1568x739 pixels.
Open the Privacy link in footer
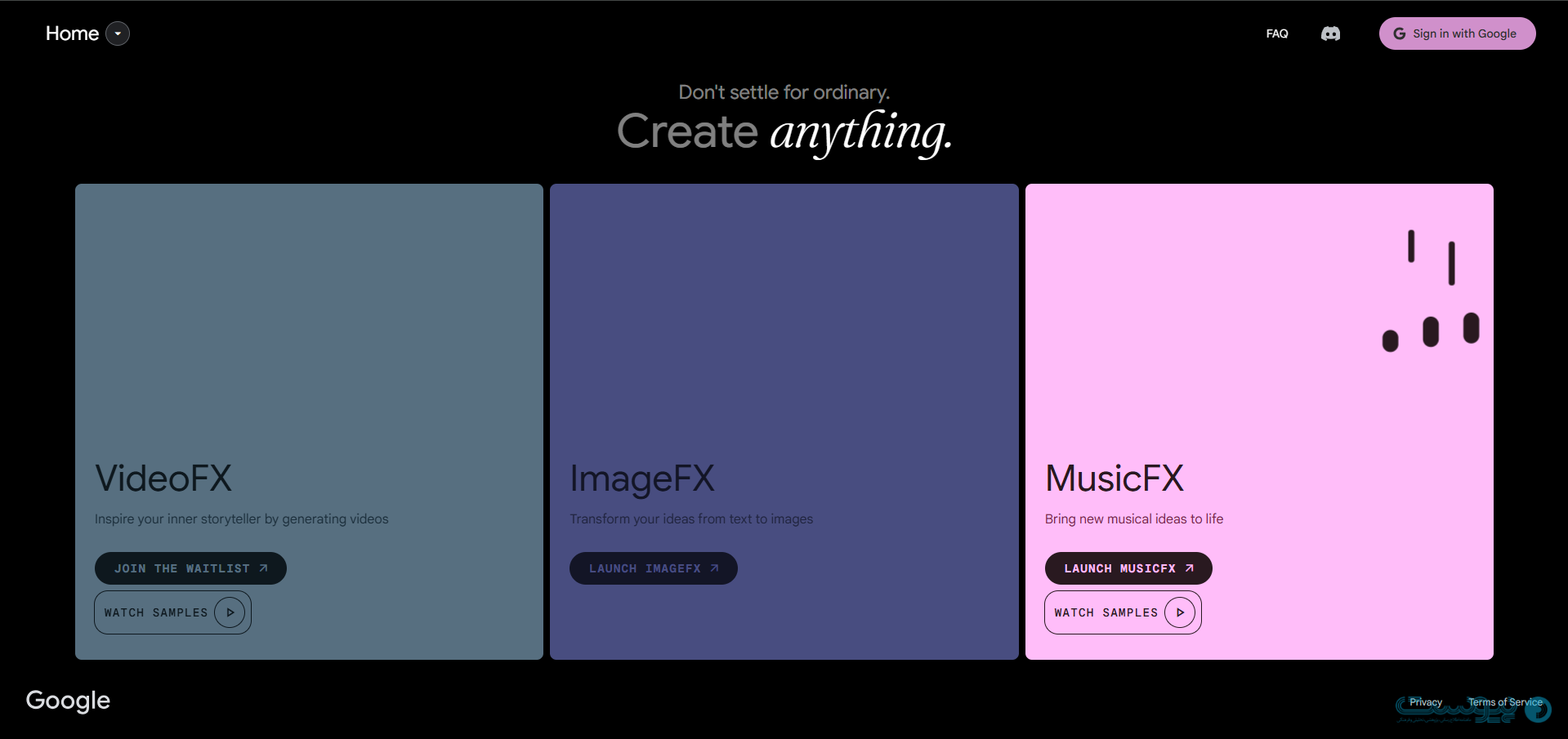(x=1425, y=702)
